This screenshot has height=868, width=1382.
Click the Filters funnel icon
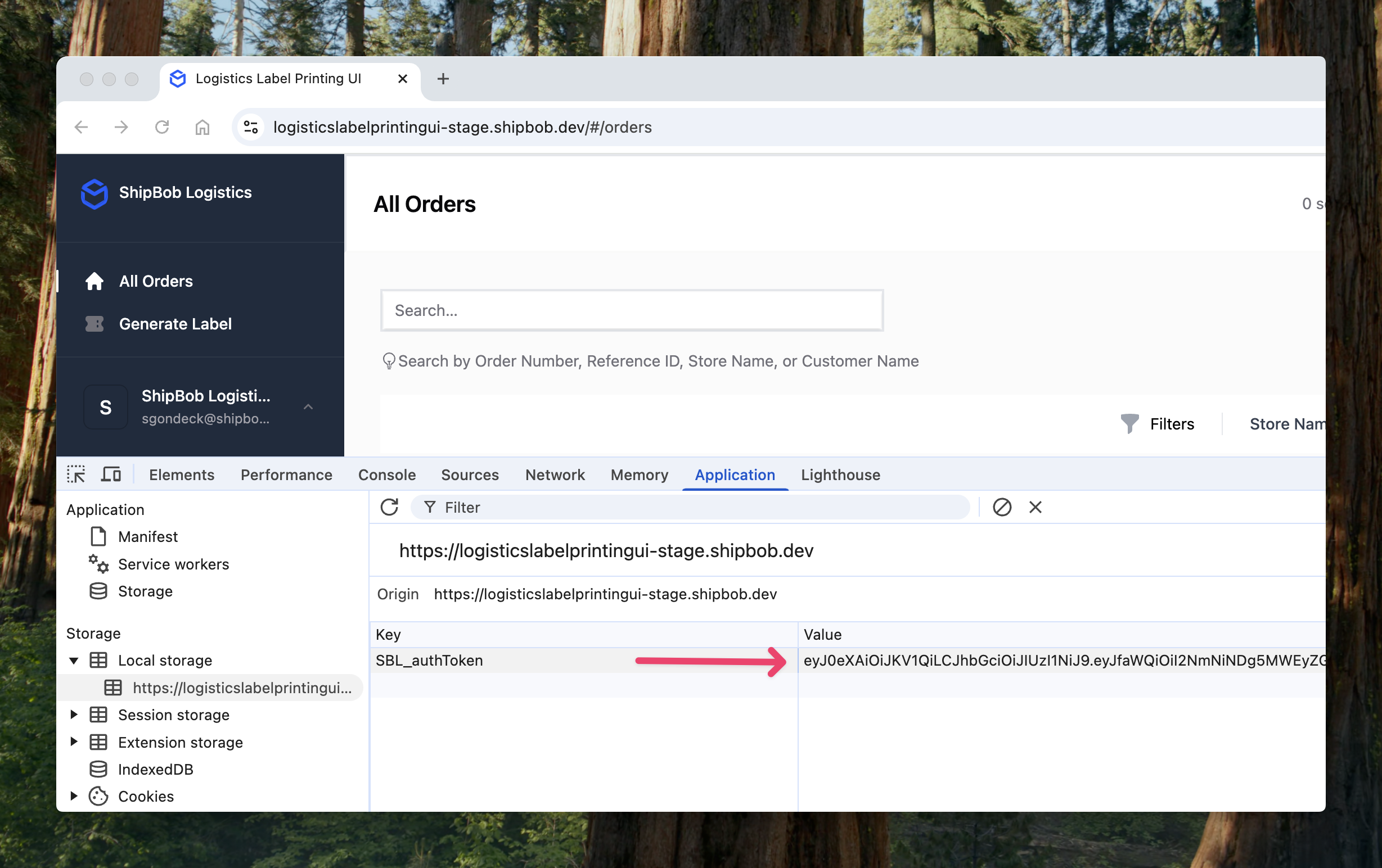(x=1129, y=423)
